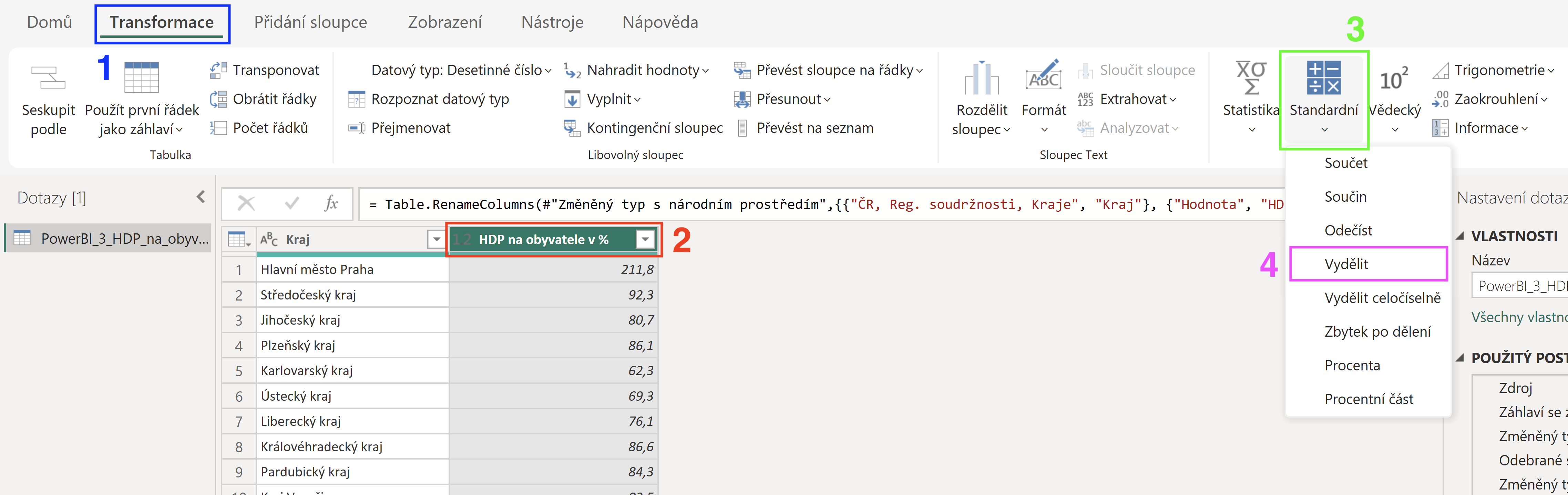Collapse the Dotazy pane with the arrow
Viewport: 1568px width, 495px height.
(201, 197)
